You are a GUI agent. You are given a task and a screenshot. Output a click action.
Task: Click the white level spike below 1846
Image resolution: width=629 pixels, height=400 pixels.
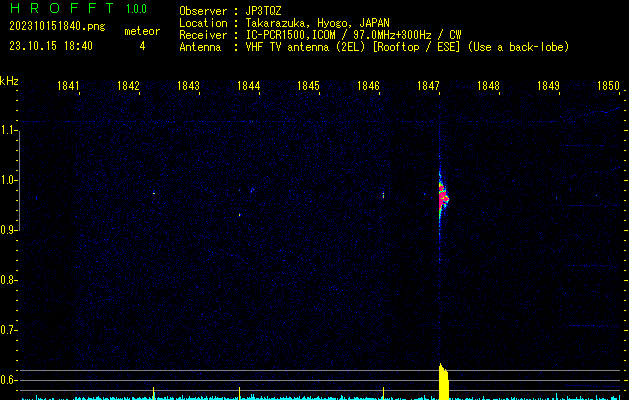click(x=384, y=390)
